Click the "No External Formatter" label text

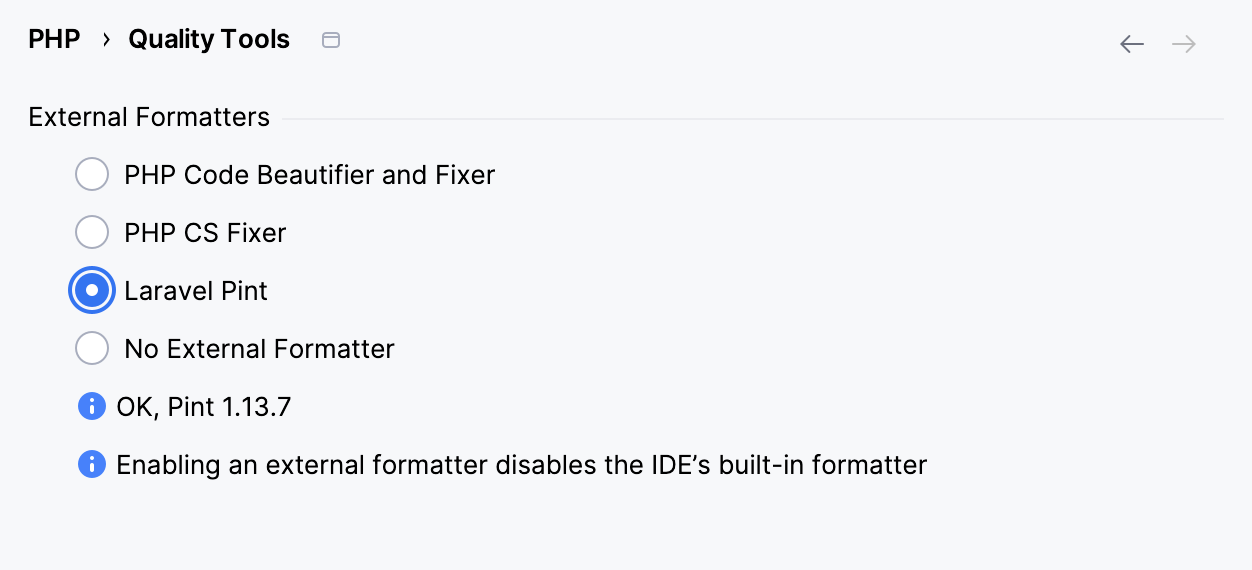pos(259,349)
